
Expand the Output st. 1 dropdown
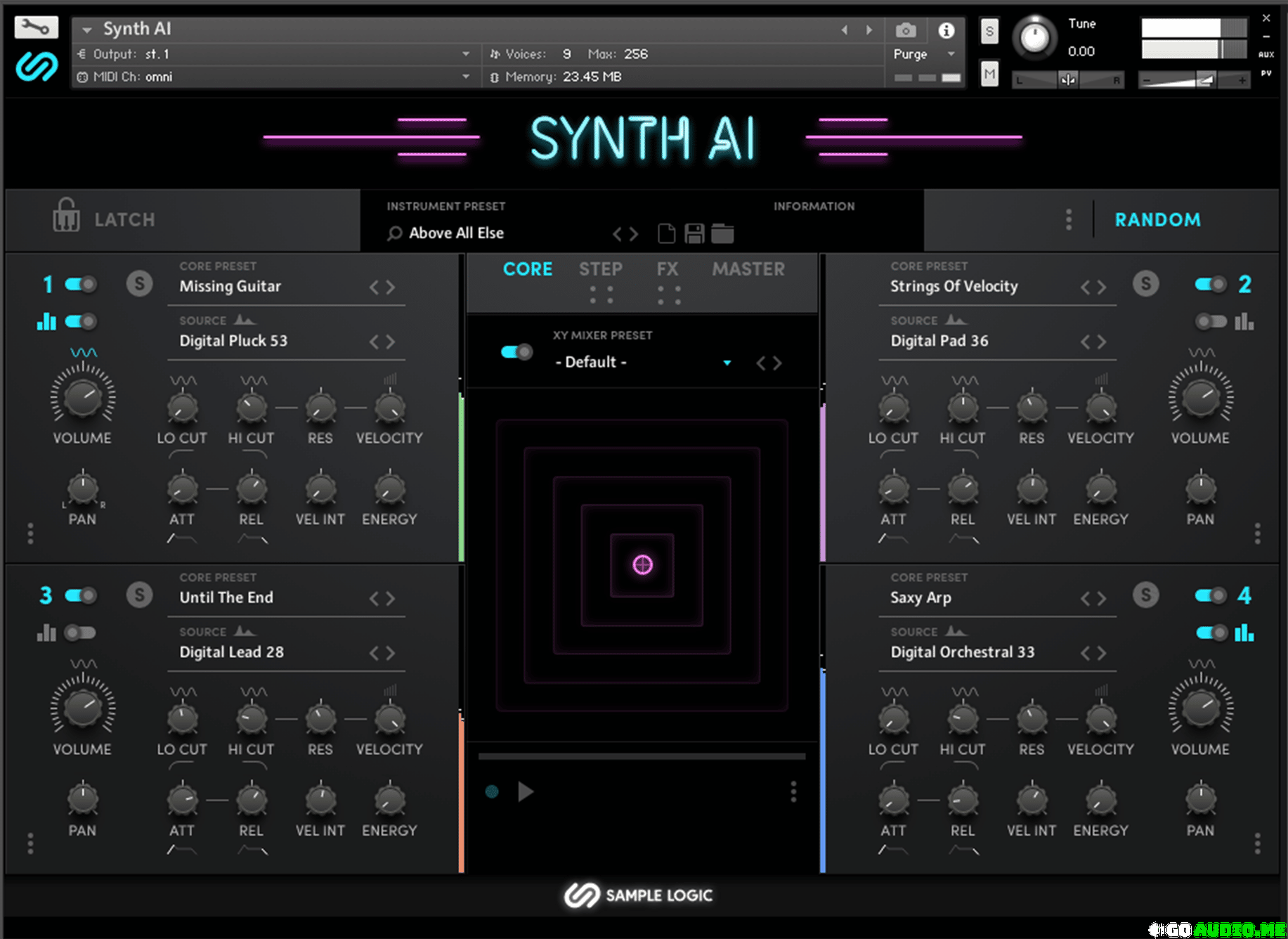point(465,54)
